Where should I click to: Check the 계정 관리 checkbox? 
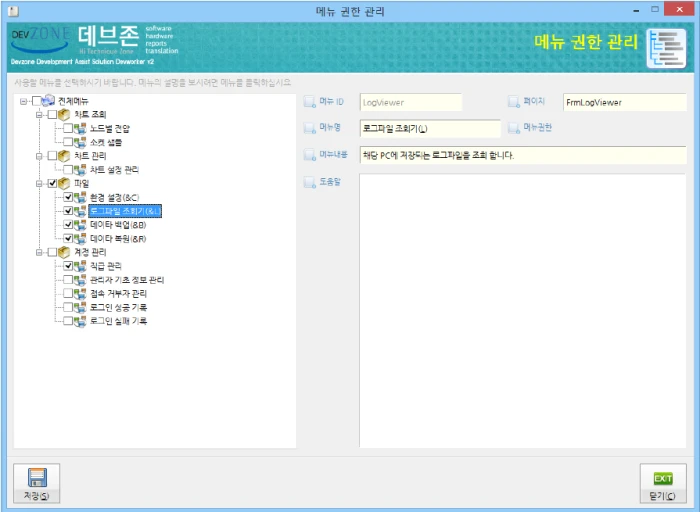52,252
